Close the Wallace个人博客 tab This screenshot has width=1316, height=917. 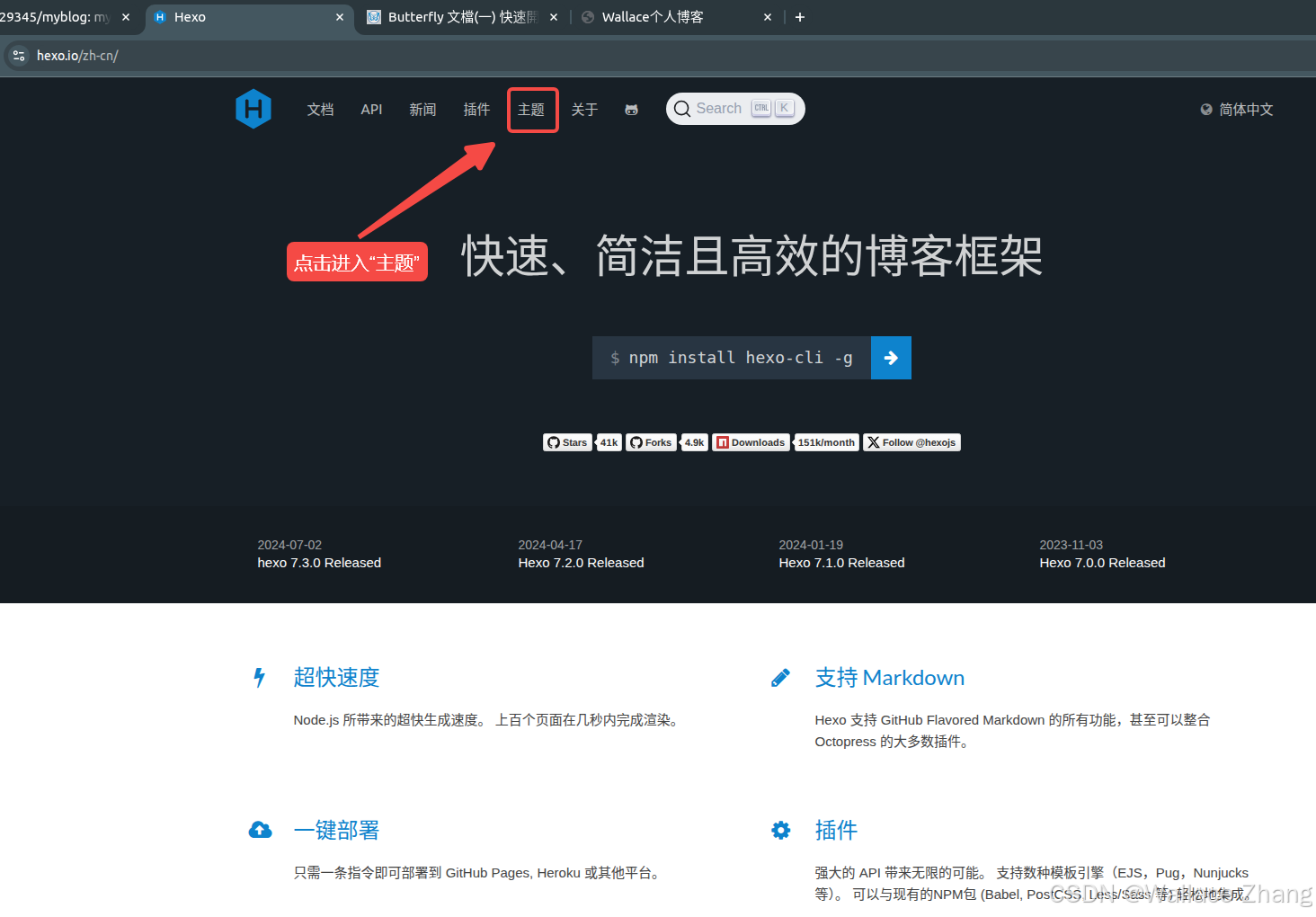click(x=768, y=17)
